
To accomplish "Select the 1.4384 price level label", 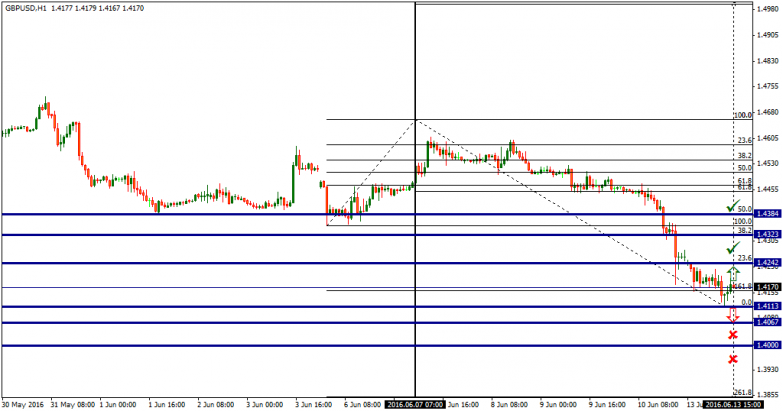I will [x=767, y=213].
